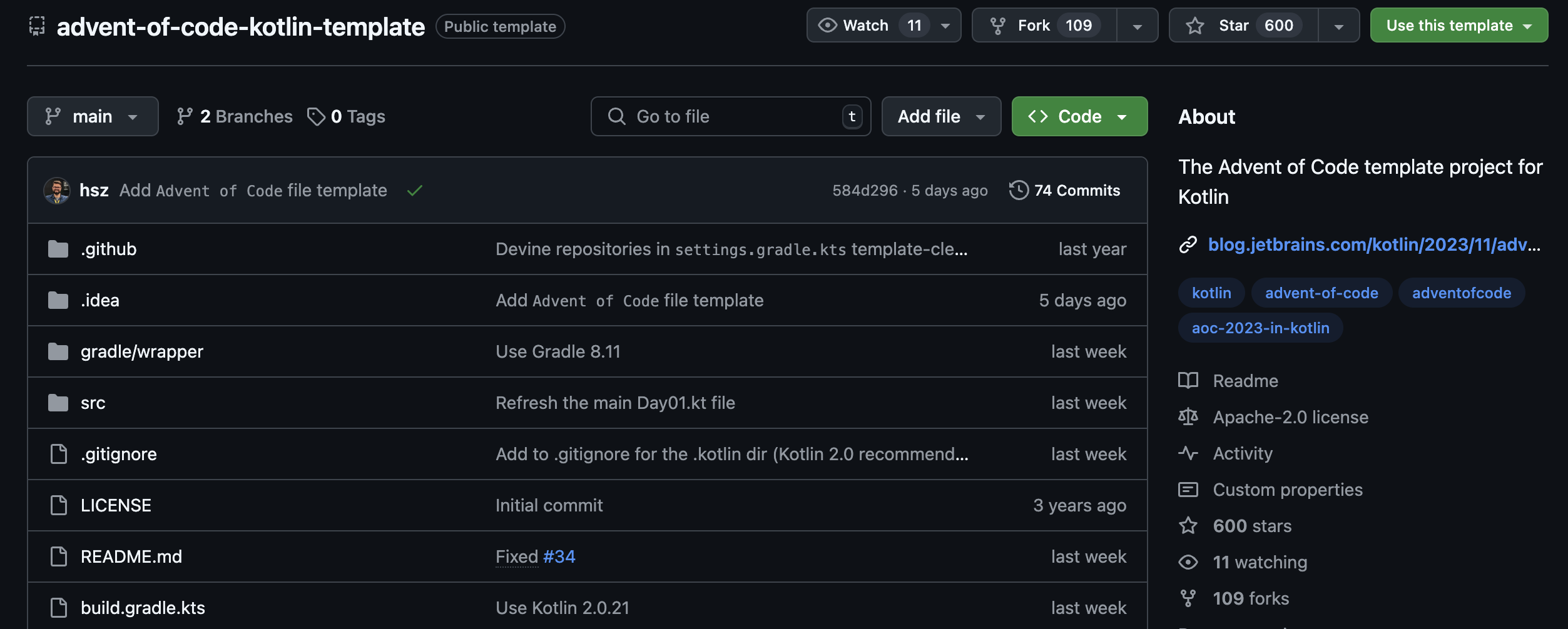The image size is (1568, 629).
Task: Click the star icon in Star button
Action: coord(1194,26)
